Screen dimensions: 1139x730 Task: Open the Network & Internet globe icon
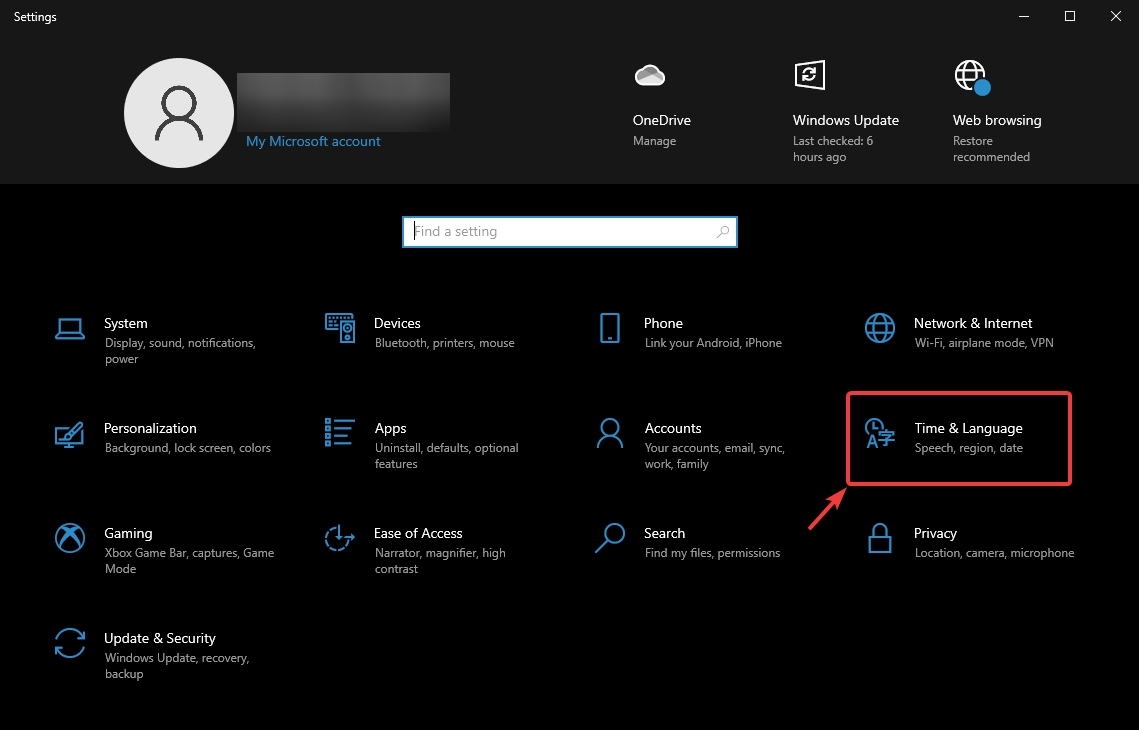coord(880,328)
